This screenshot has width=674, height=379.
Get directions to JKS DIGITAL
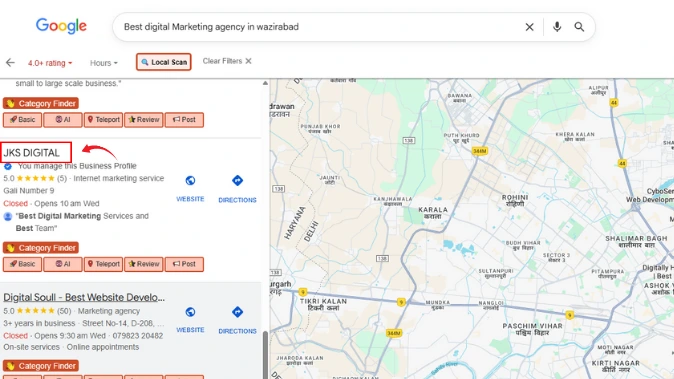pyautogui.click(x=237, y=180)
